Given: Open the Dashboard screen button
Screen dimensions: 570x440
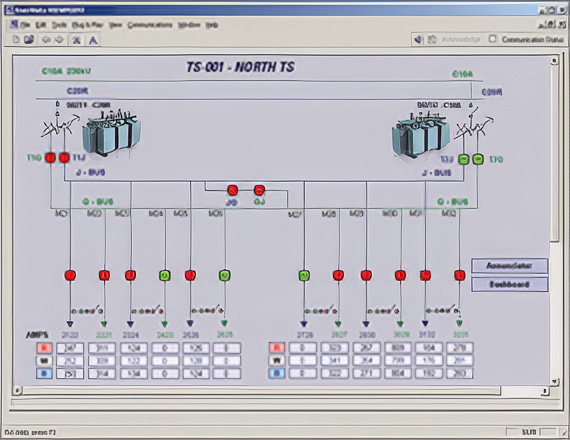Looking at the screenshot, I should pos(510,284).
